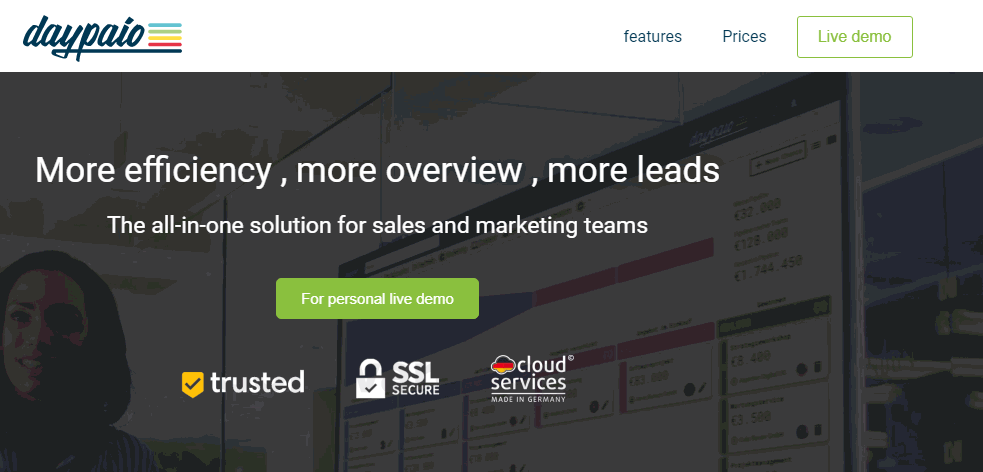Screen dimensions: 983x472
Task: Open the Prices menu item
Action: (x=744, y=37)
